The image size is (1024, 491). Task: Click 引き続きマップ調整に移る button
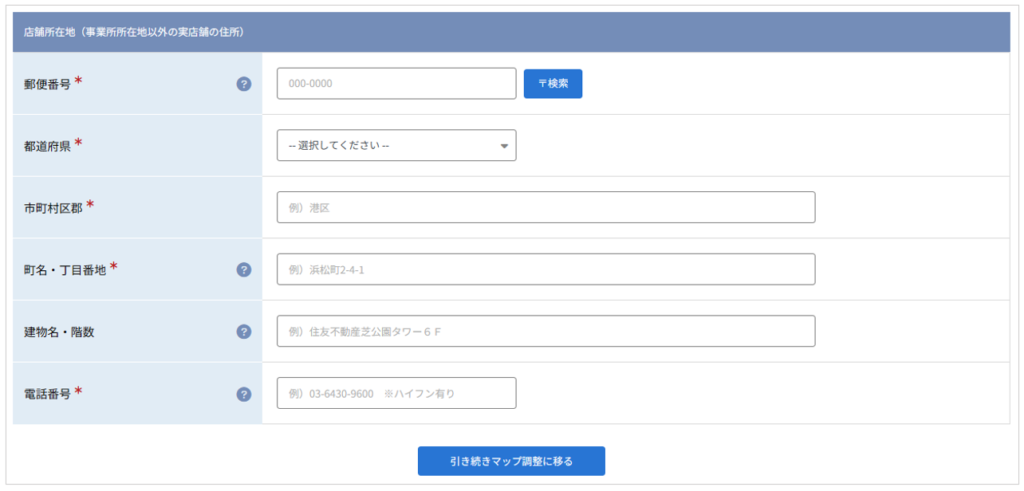511,461
